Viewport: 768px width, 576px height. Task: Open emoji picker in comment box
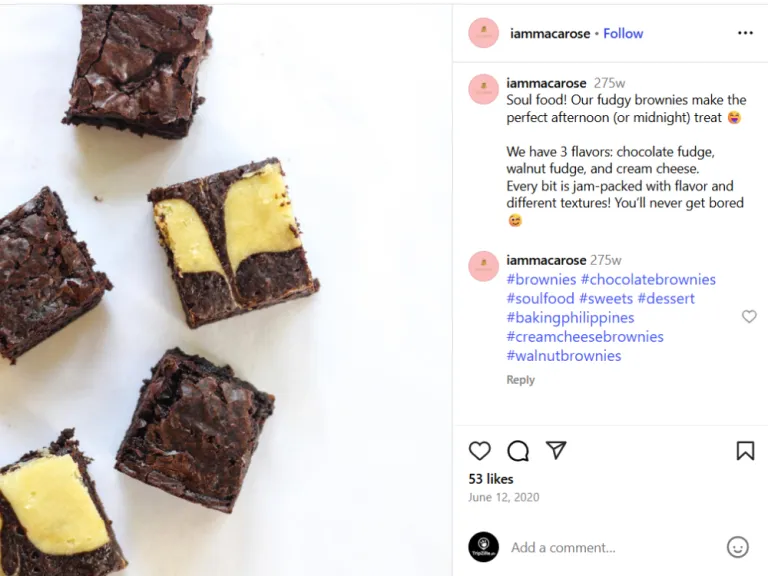[x=737, y=547]
